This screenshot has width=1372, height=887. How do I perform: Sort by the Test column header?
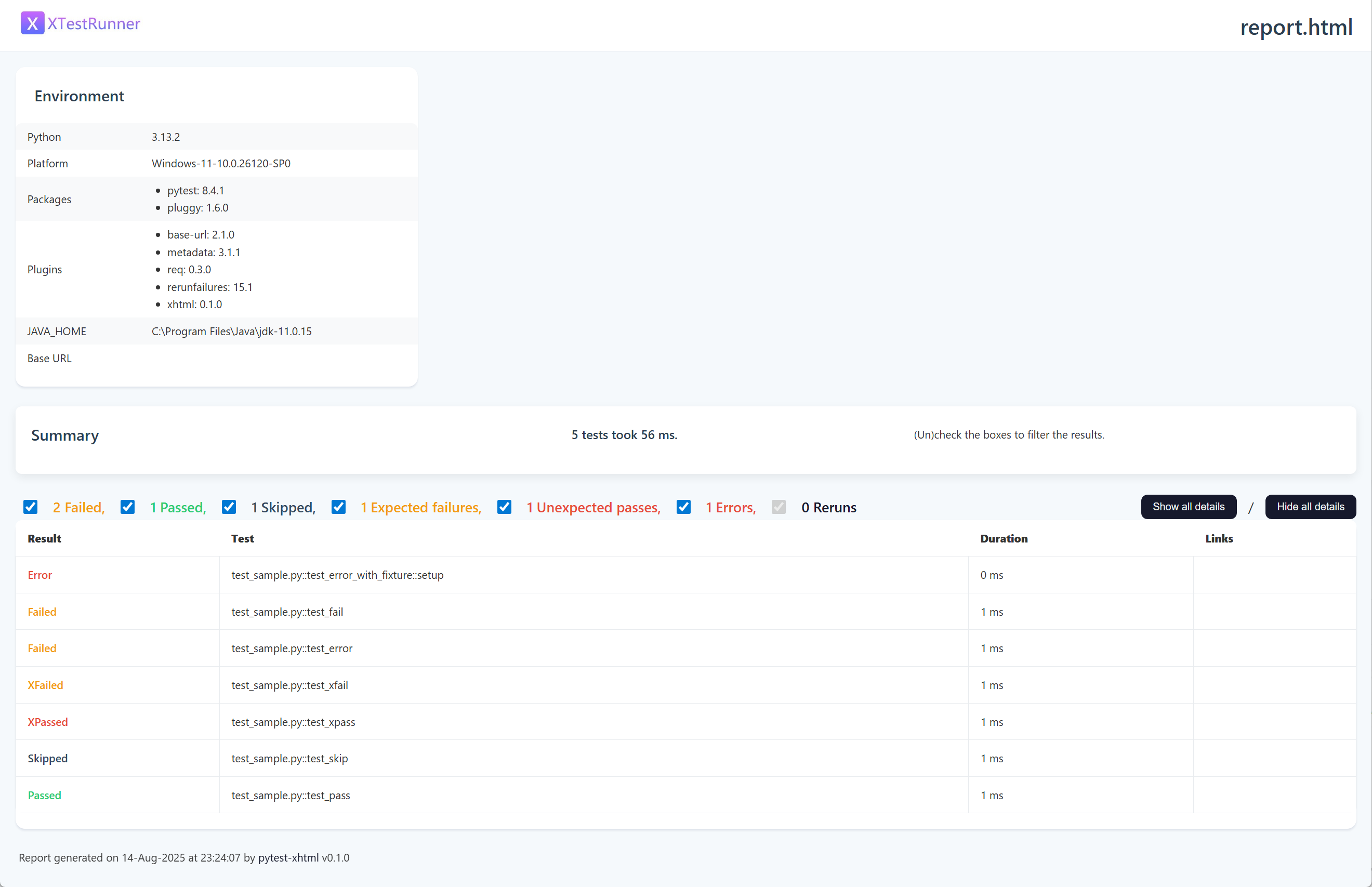pyautogui.click(x=243, y=538)
